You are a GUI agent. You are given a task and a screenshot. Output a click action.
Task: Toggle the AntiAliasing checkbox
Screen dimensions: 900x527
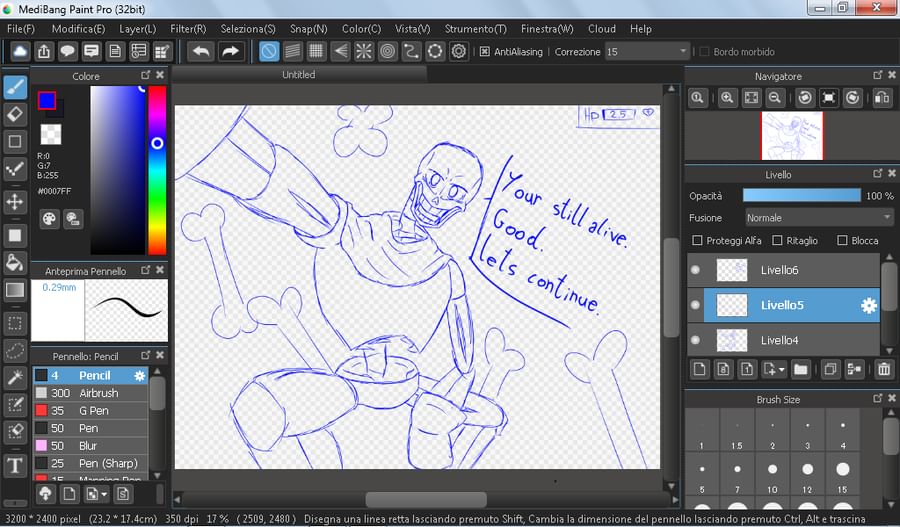(x=484, y=52)
